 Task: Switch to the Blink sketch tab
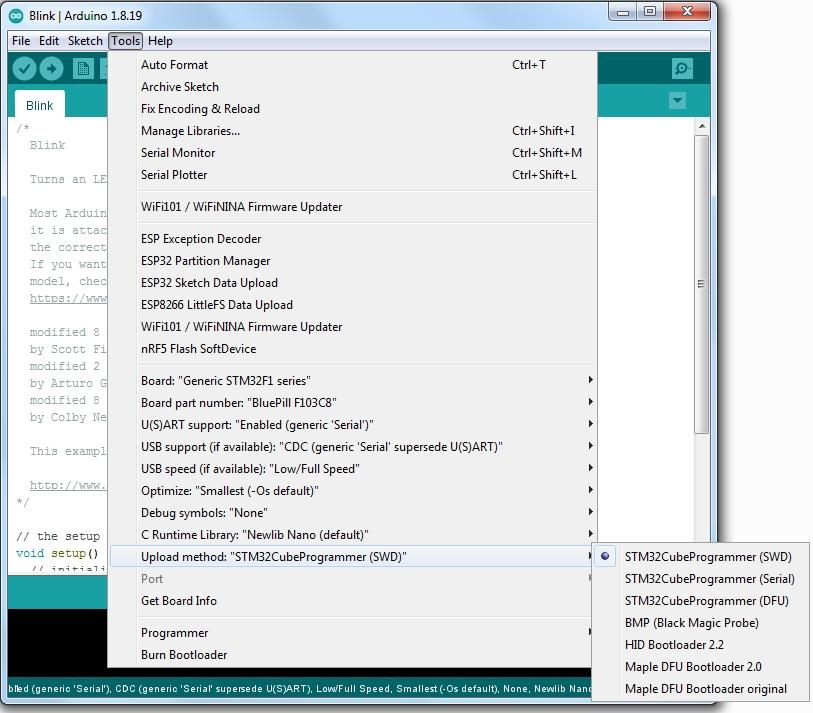pos(39,105)
